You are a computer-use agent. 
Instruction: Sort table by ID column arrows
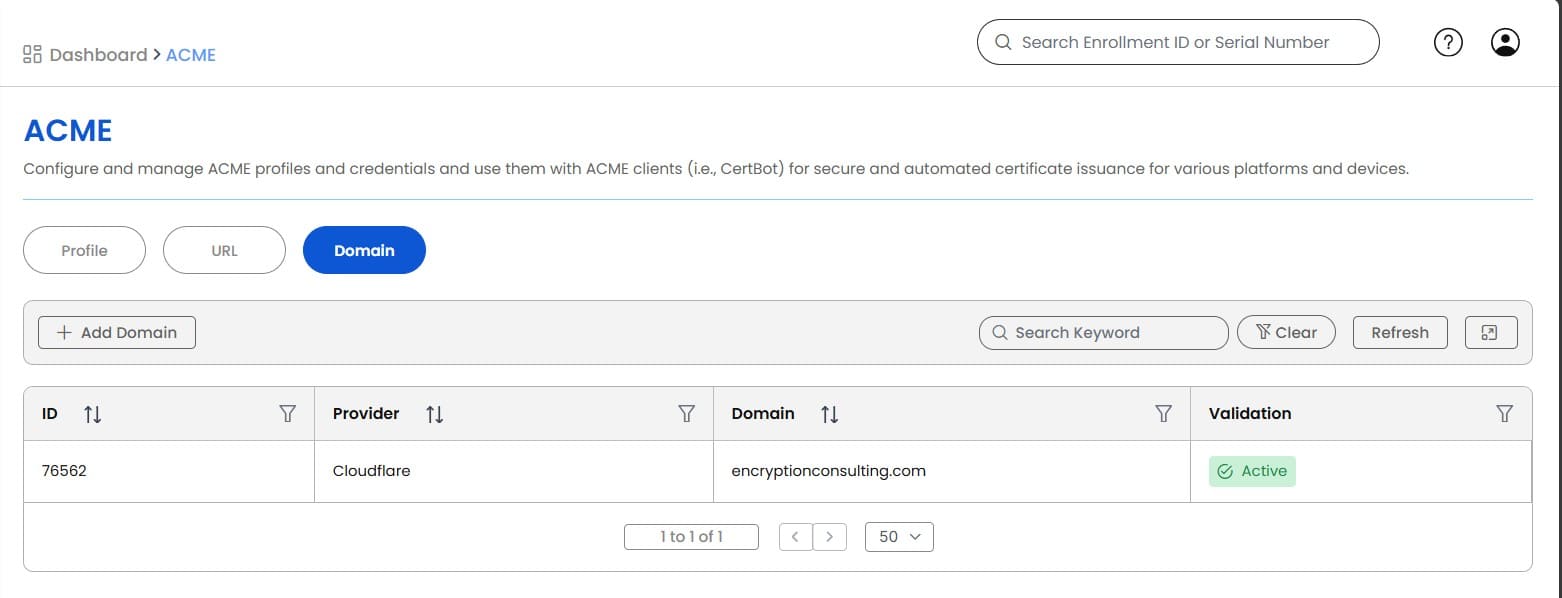93,414
